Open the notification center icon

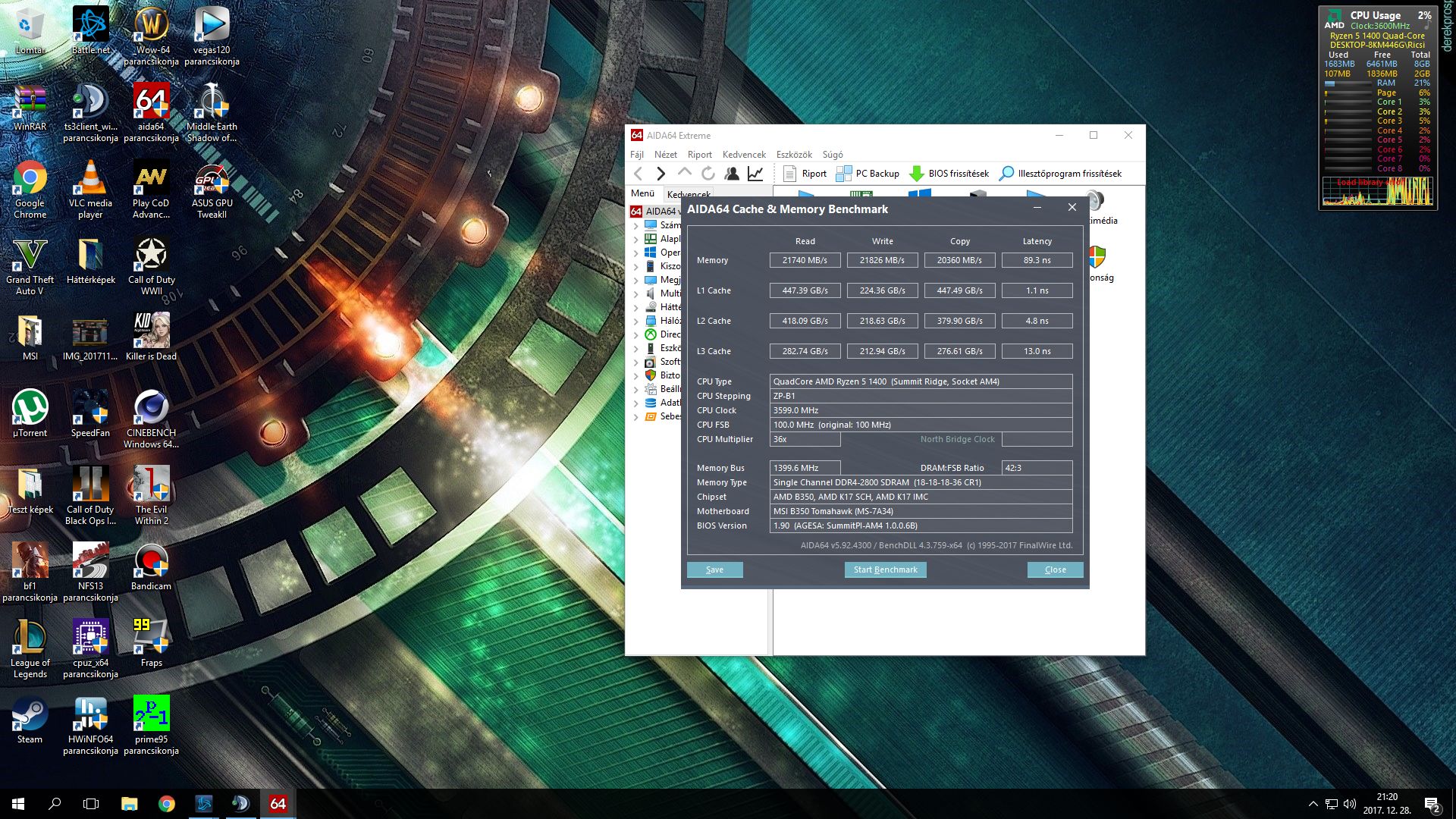pyautogui.click(x=1432, y=804)
